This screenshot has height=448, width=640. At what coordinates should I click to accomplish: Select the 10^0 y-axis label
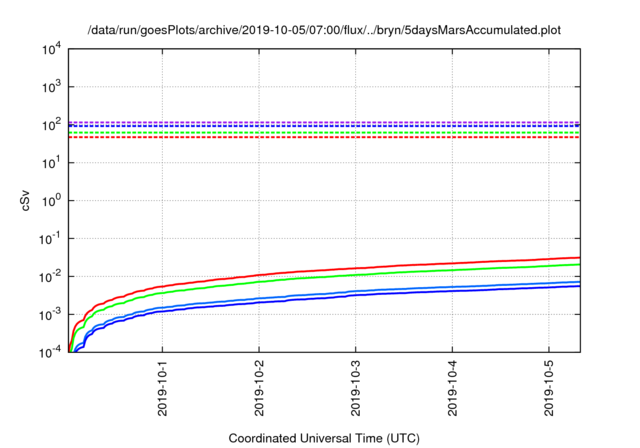[x=52, y=201]
